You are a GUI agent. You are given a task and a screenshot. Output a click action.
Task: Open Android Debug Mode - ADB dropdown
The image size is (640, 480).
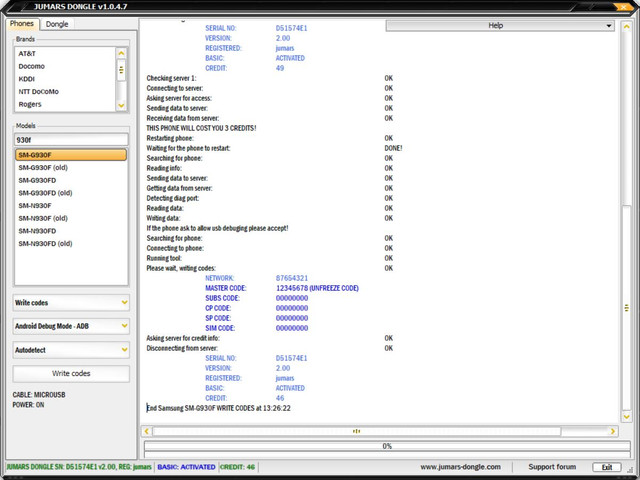coord(71,326)
